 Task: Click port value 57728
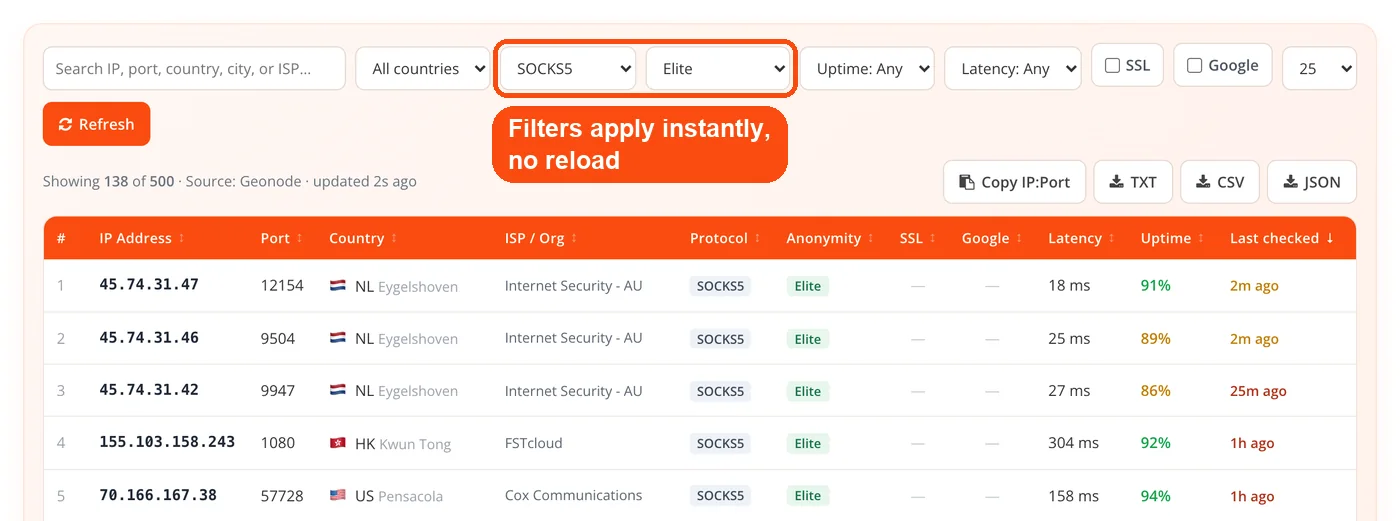(282, 496)
